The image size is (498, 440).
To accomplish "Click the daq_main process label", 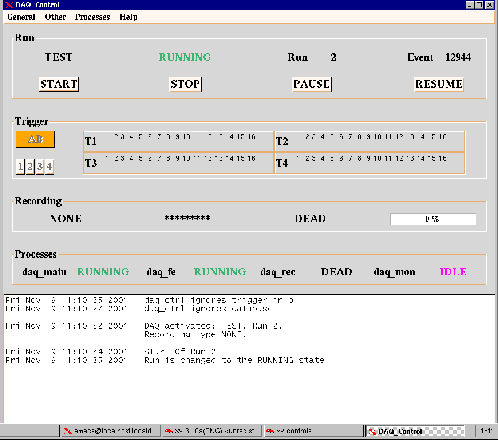I will 44,272.
